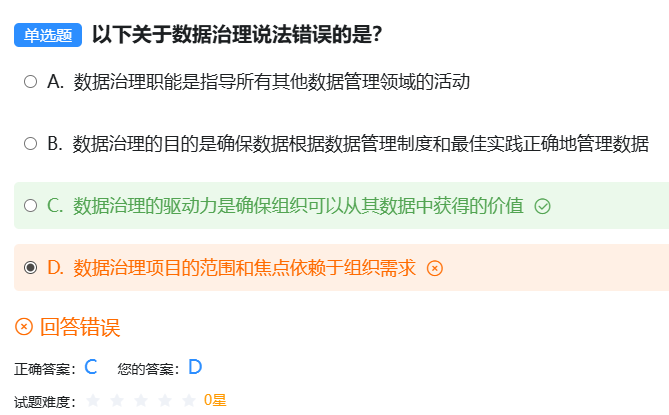Click the second difficulty star

[x=117, y=400]
